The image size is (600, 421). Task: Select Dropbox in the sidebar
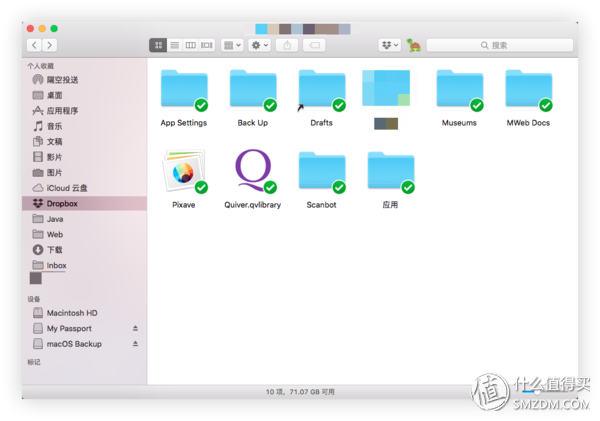point(84,204)
